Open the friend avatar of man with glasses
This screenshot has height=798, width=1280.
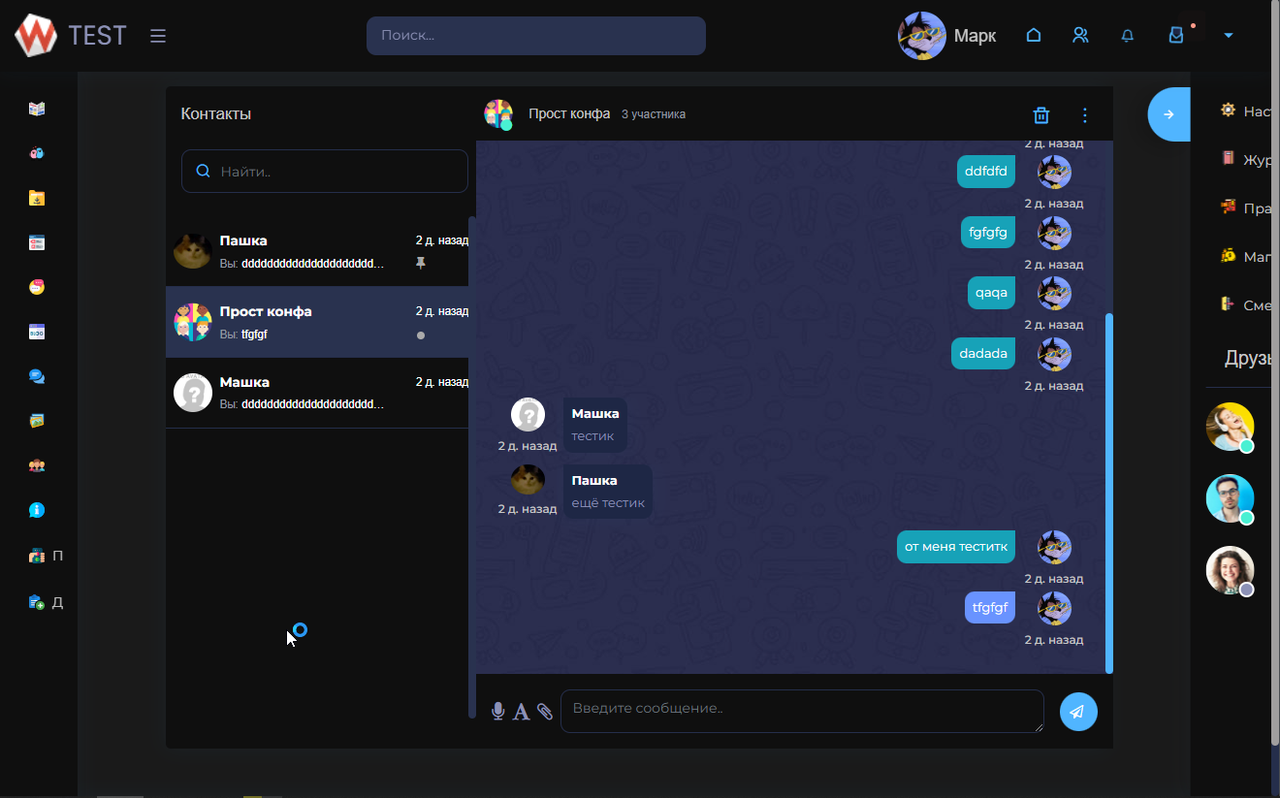click(x=1230, y=498)
